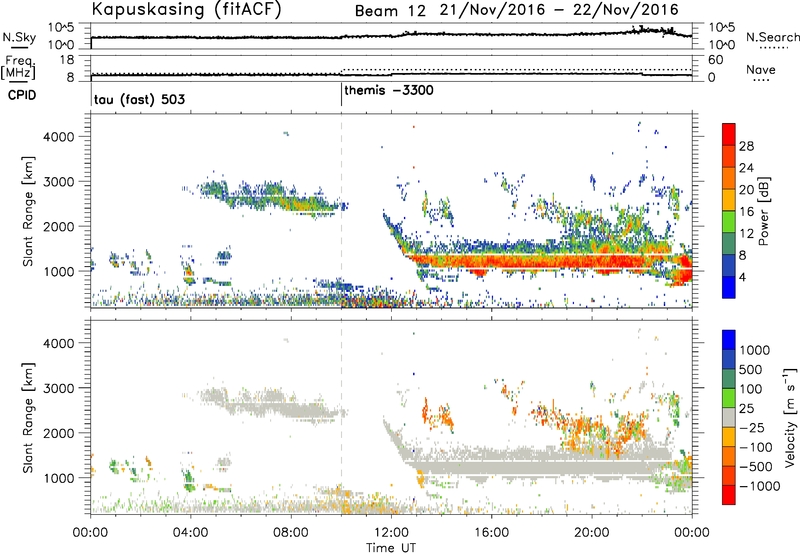
Task: Click the '18' frequency axis tick
Action: 67,60
